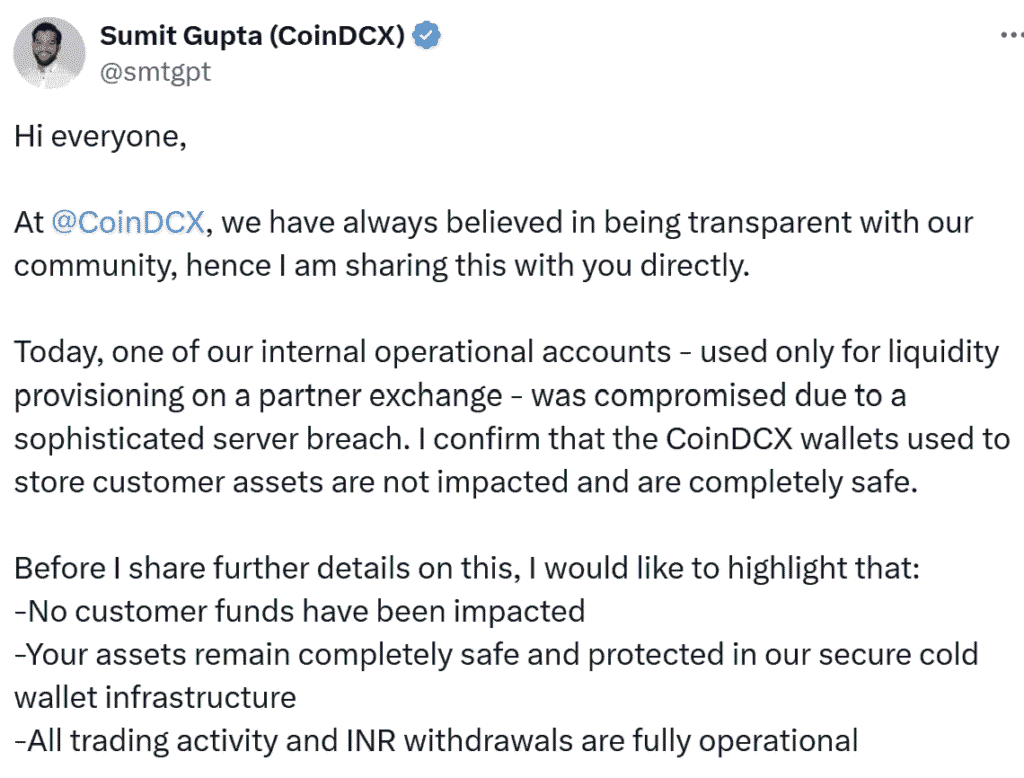Click the bullet '-Your assets remain completely safe'
The height and width of the screenshot is (778, 1024).
click(x=496, y=655)
